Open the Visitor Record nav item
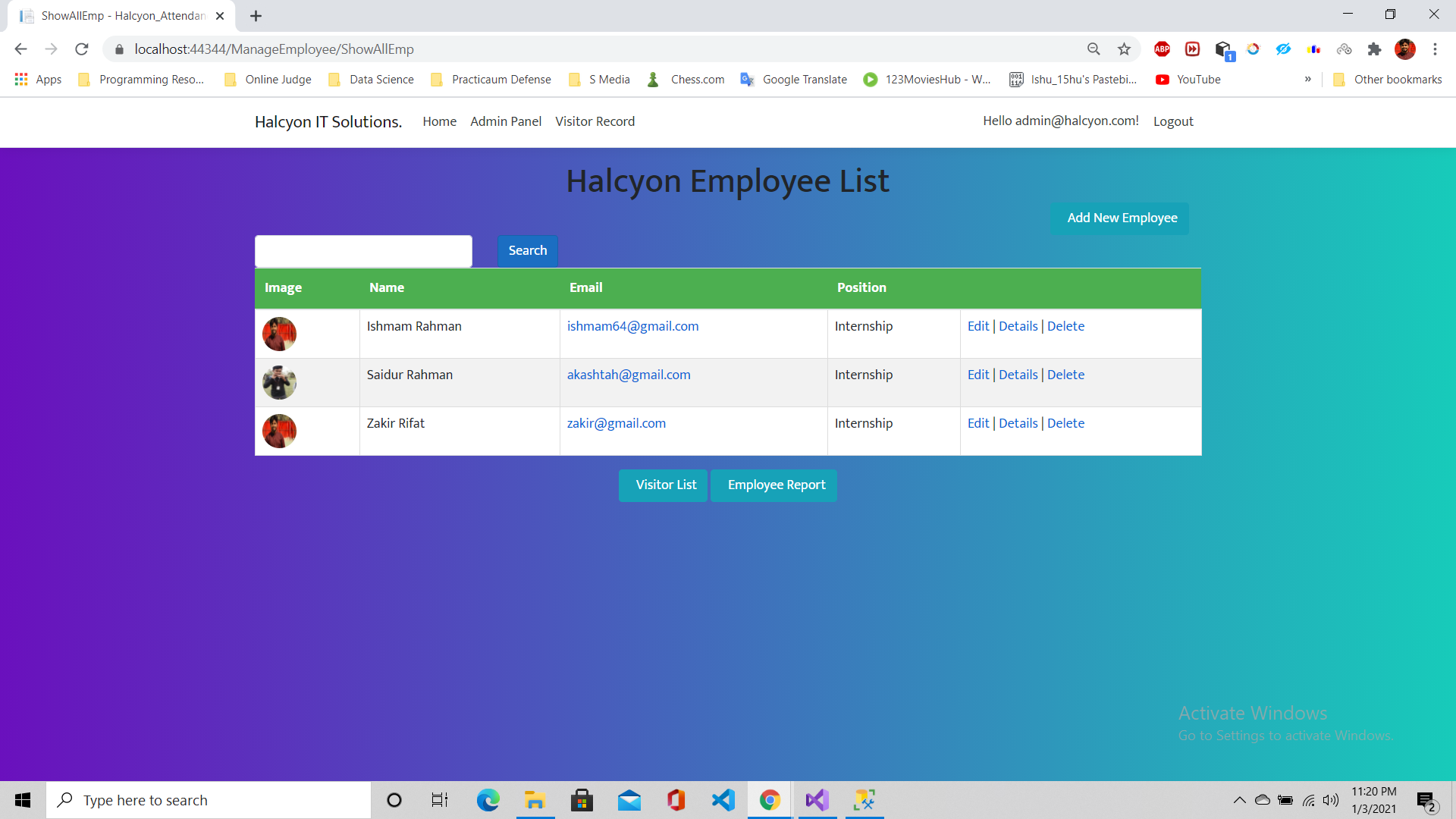The image size is (1456, 819). coord(595,121)
